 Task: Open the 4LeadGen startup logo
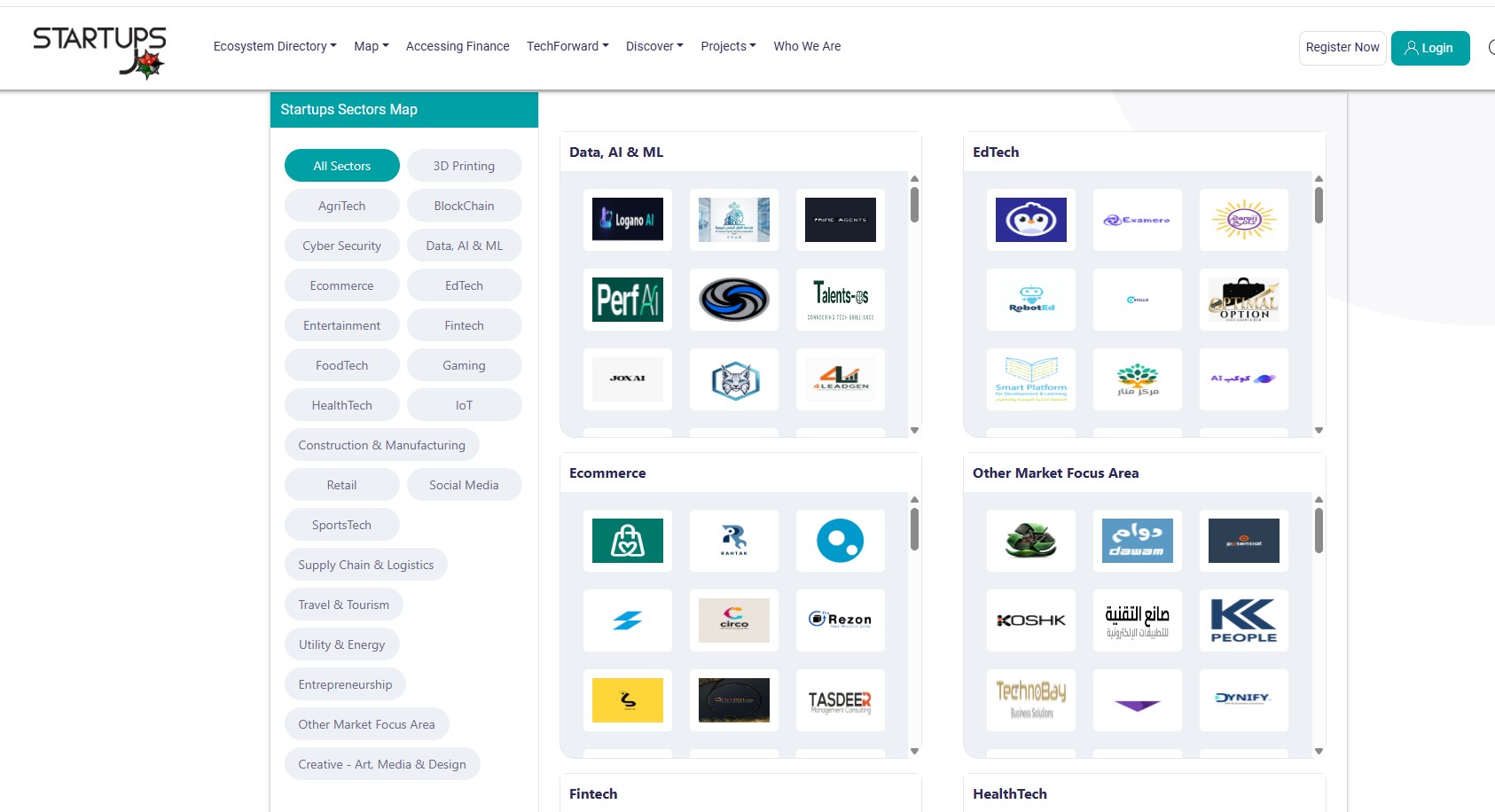point(841,379)
